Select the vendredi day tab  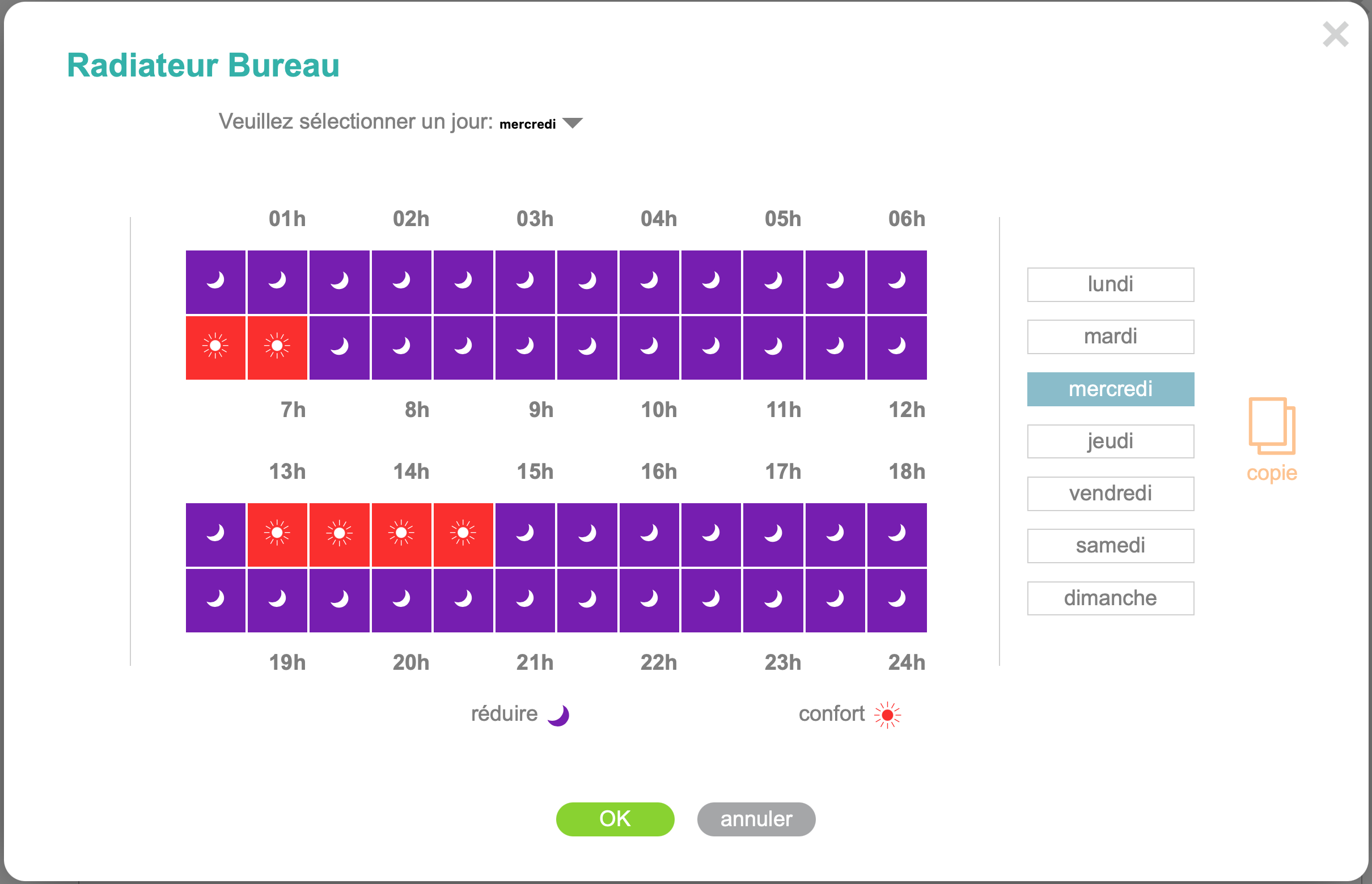click(1110, 494)
